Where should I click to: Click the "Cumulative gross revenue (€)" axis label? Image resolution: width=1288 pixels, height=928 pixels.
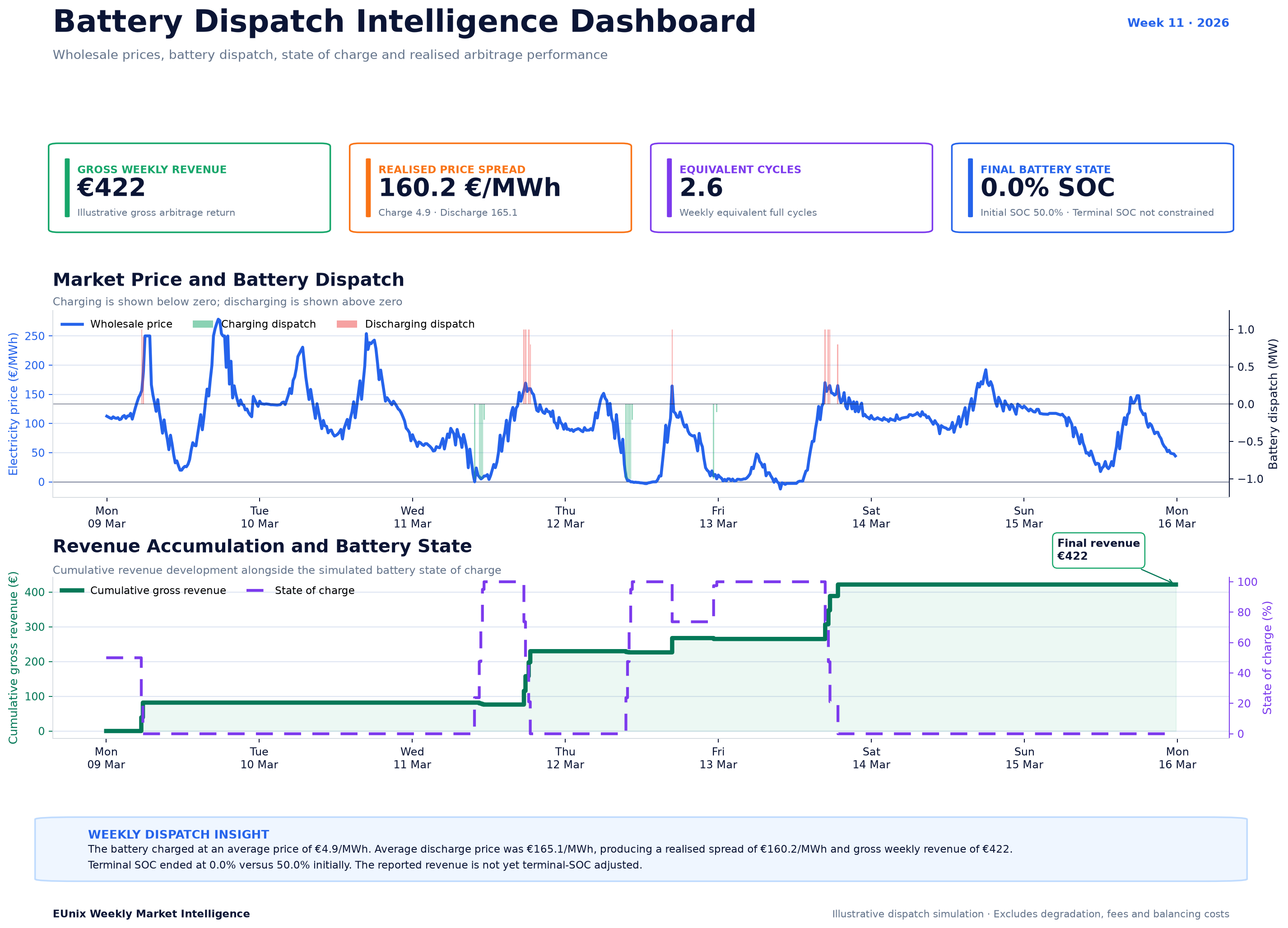point(13,657)
